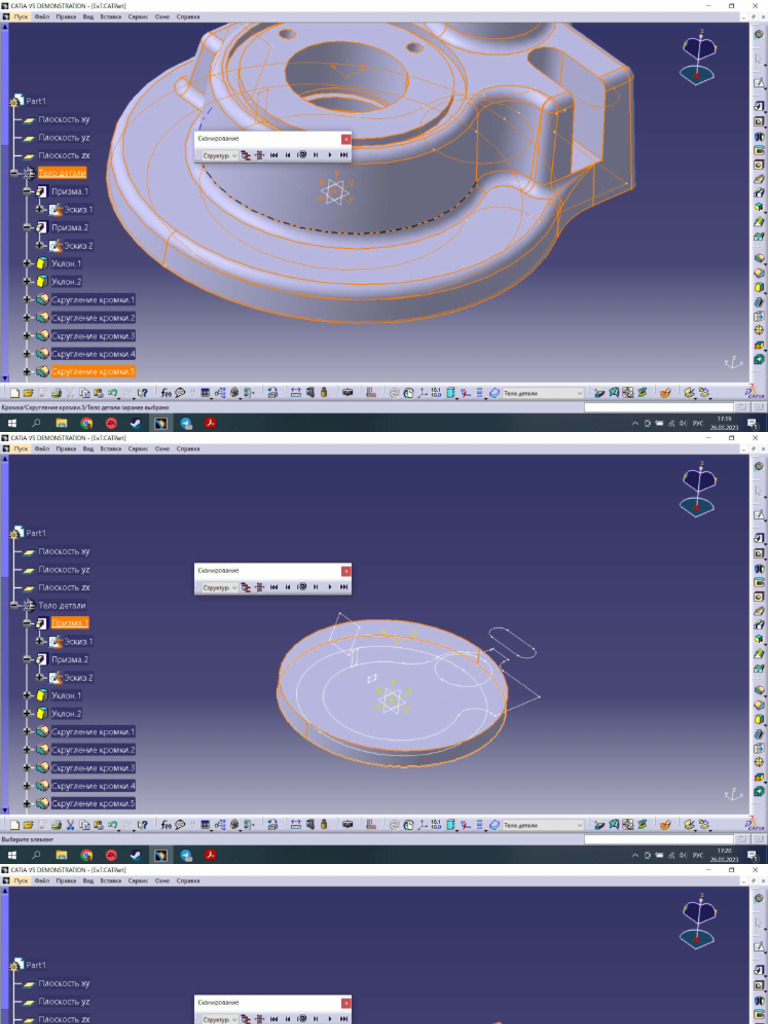This screenshot has height=1024, width=768.
Task: Jump to last step in middle Сканирование panel
Action: pyautogui.click(x=344, y=587)
